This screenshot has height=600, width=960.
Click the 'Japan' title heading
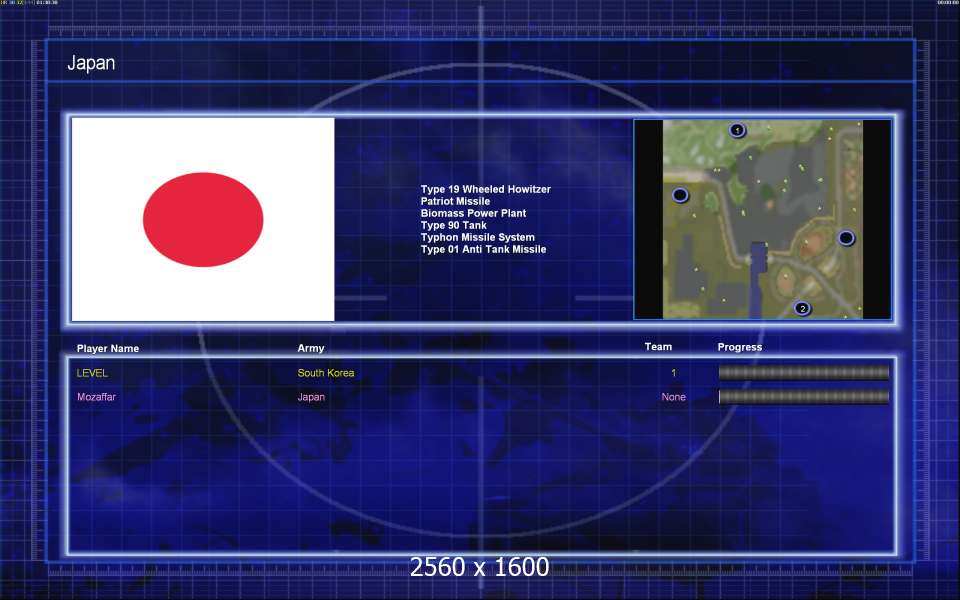coord(91,63)
